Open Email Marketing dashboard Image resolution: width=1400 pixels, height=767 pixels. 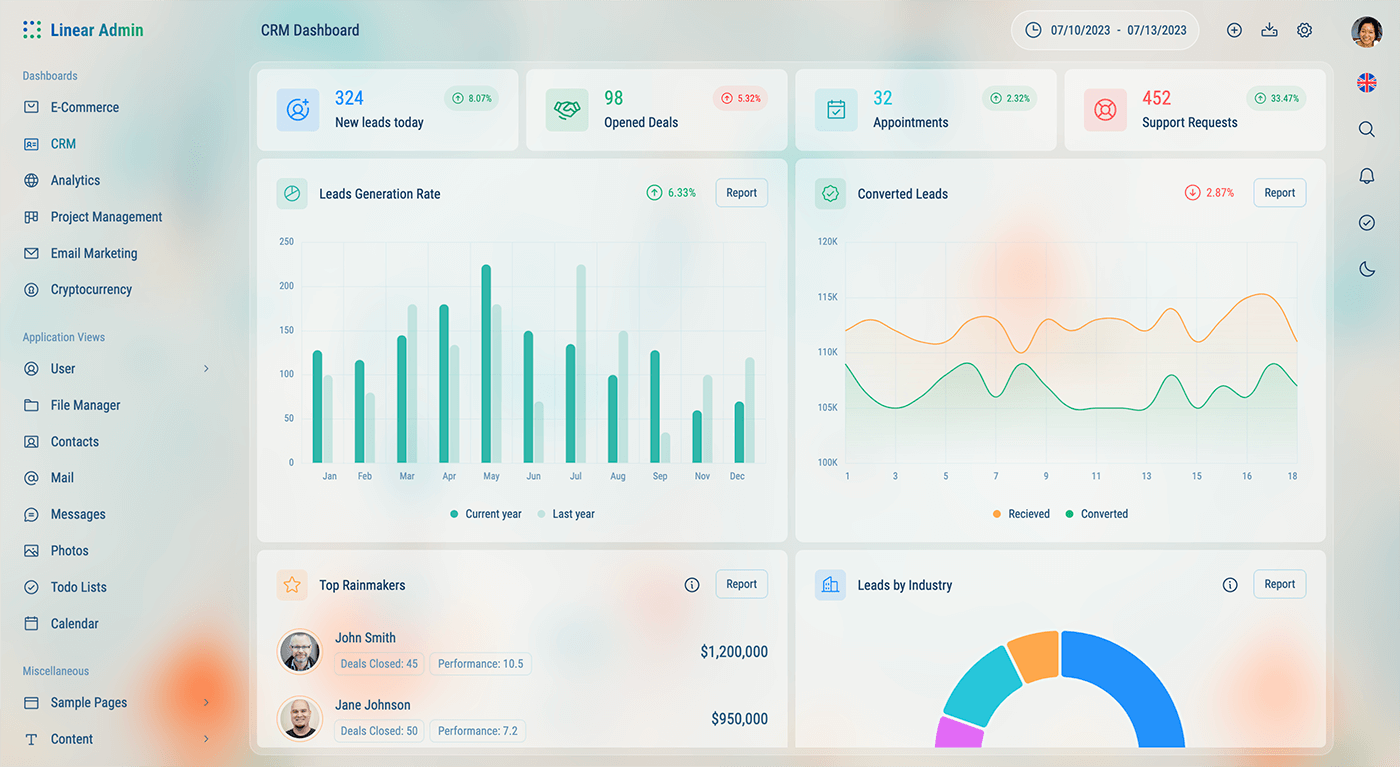click(94, 253)
